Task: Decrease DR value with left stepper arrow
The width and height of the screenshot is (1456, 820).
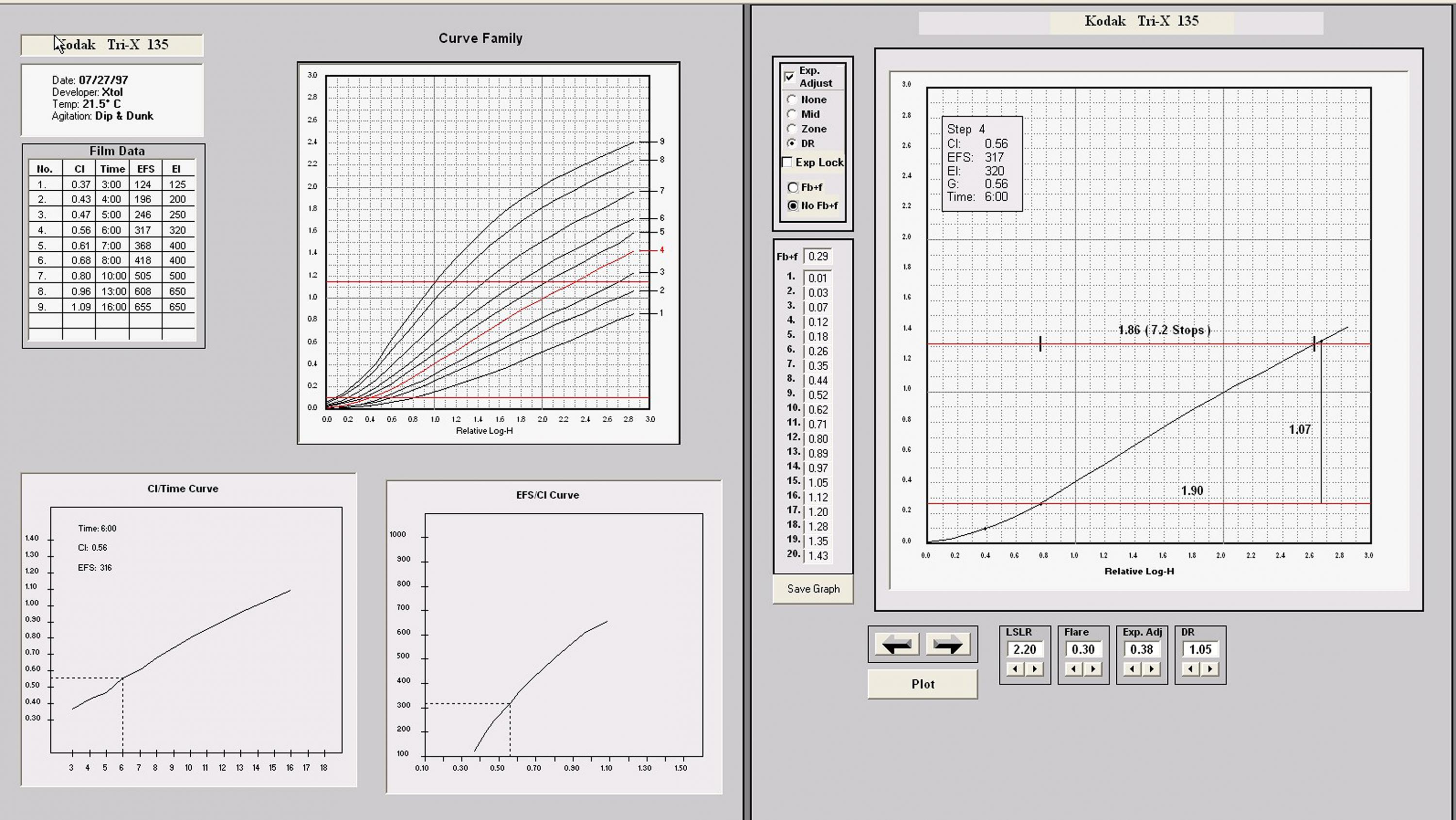Action: pyautogui.click(x=1191, y=669)
